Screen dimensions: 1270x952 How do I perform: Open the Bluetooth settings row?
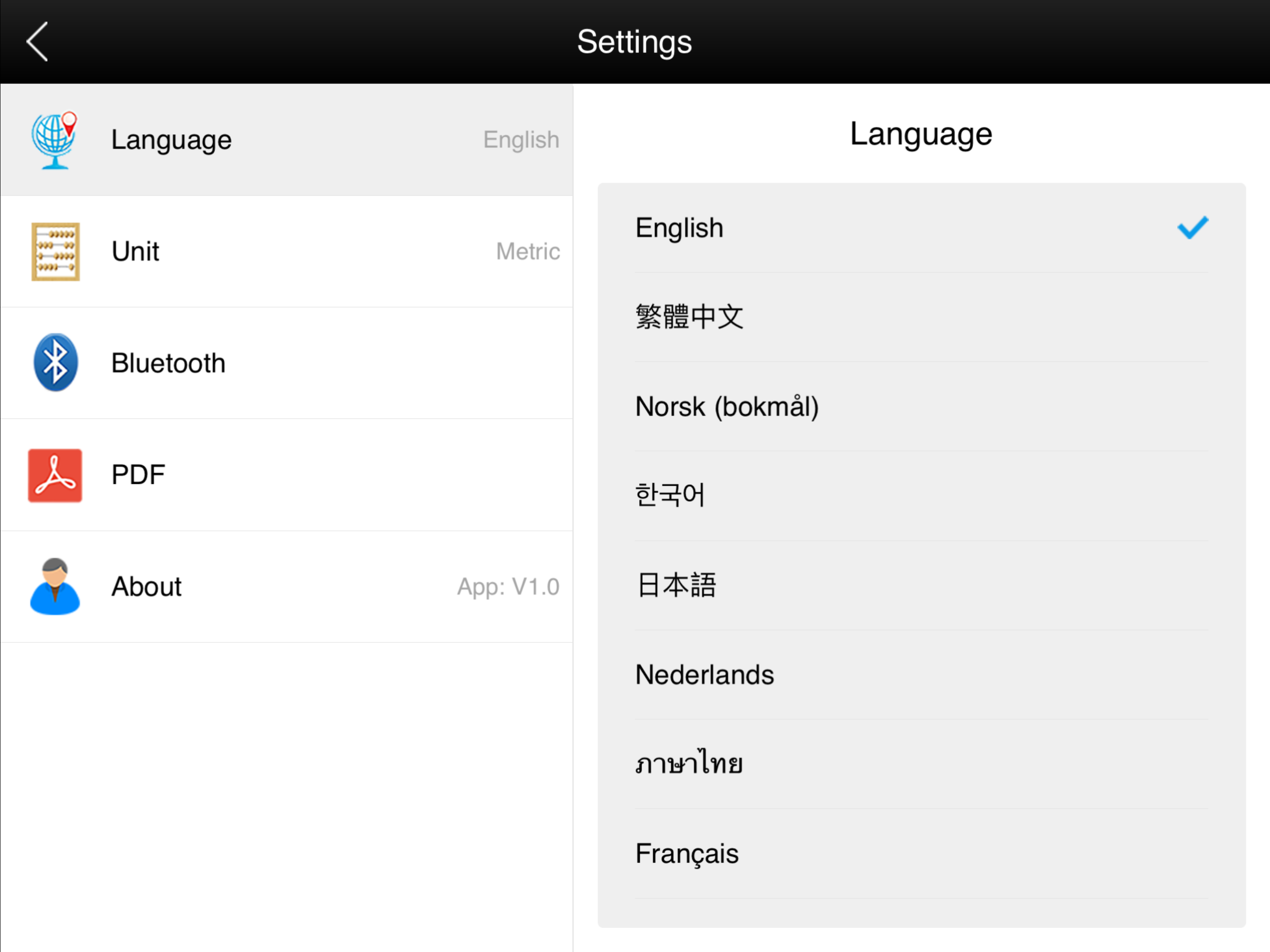coord(286,363)
